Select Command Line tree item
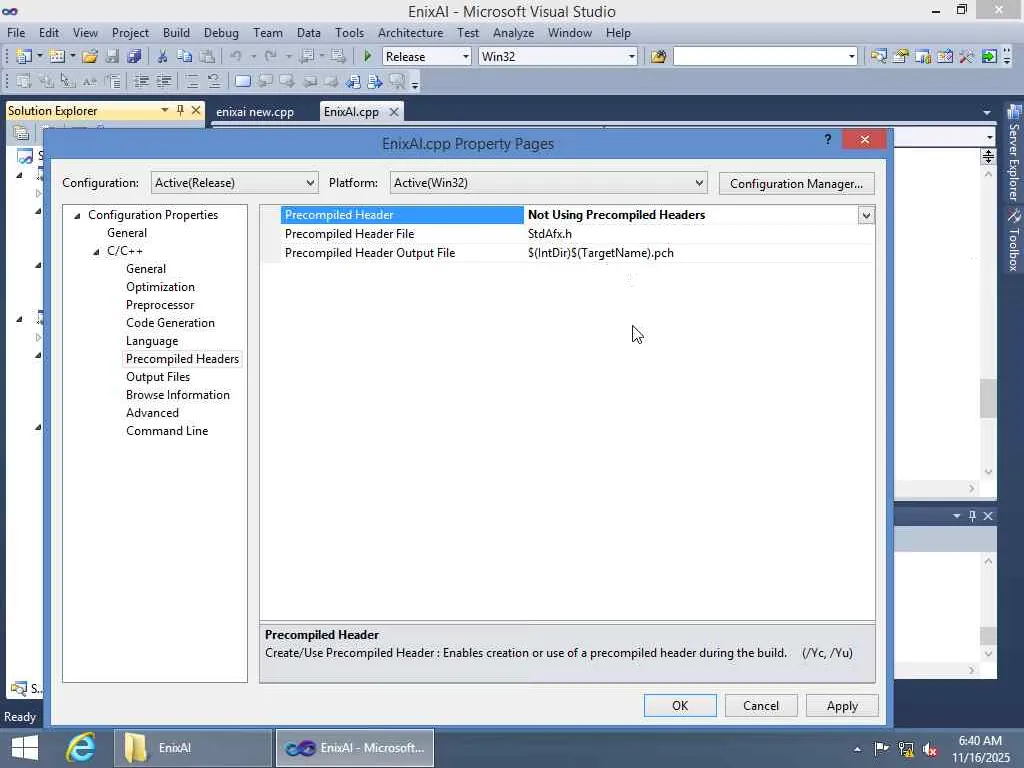1024x768 pixels. (167, 431)
